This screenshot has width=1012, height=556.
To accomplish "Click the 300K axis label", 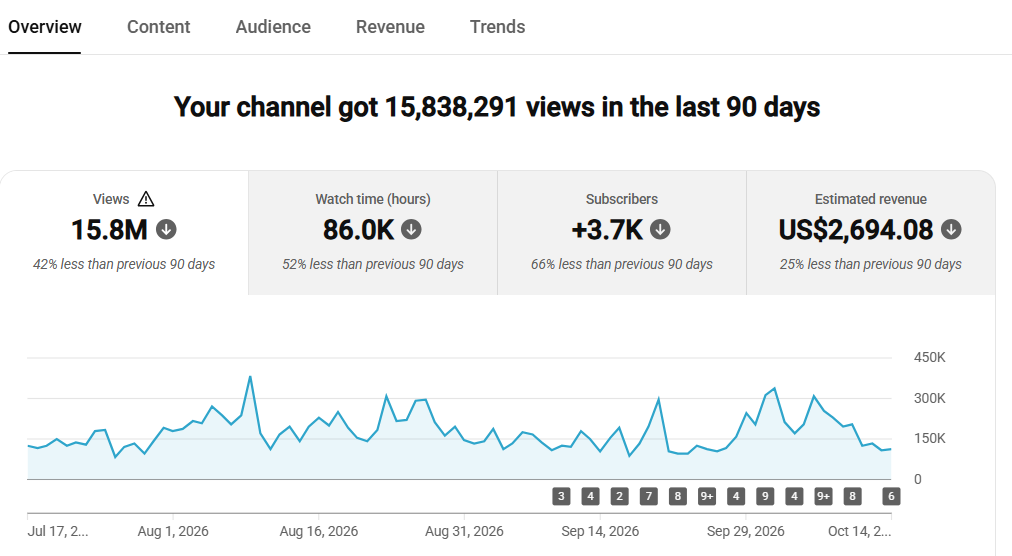I will pos(929,398).
